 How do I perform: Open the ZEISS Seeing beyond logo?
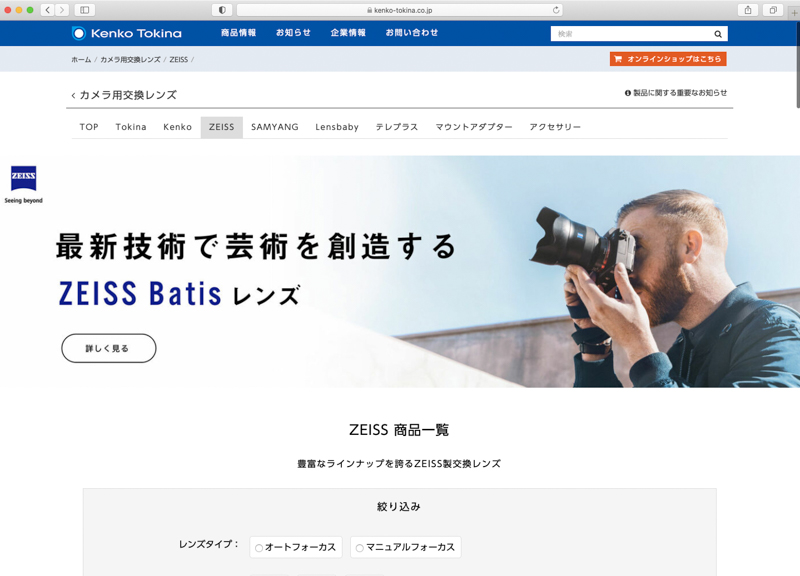[x=23, y=185]
